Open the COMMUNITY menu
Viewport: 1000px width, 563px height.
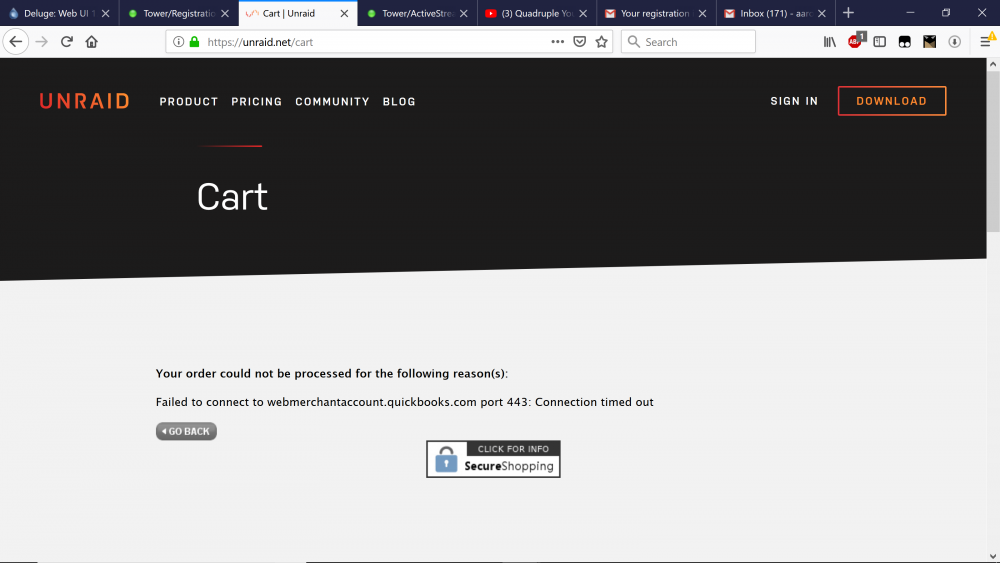(x=332, y=101)
